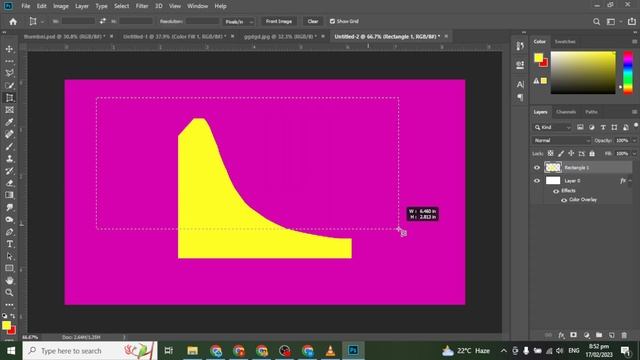Toggle lock position
This screenshot has width=640, height=360.
[x=571, y=153]
